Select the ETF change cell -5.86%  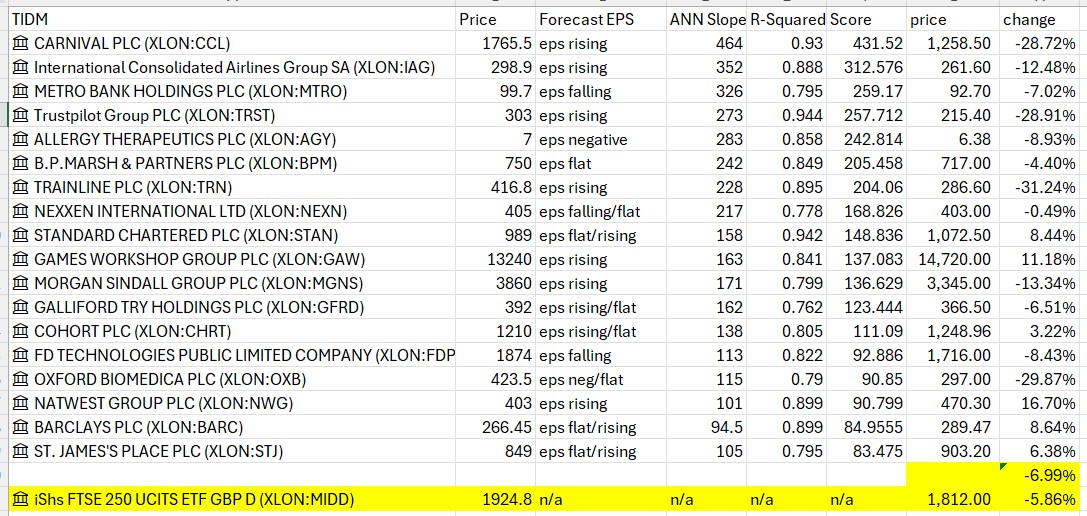(1039, 499)
